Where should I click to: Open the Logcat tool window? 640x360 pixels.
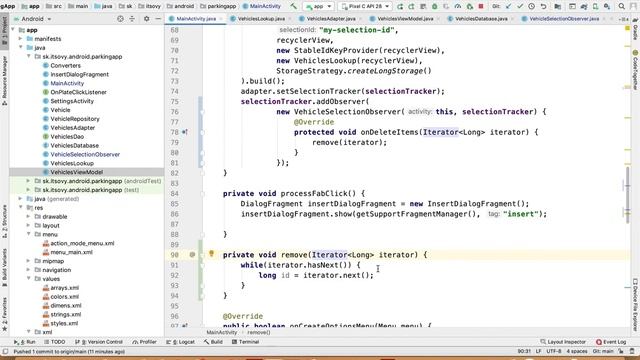pyautogui.click(x=180, y=342)
